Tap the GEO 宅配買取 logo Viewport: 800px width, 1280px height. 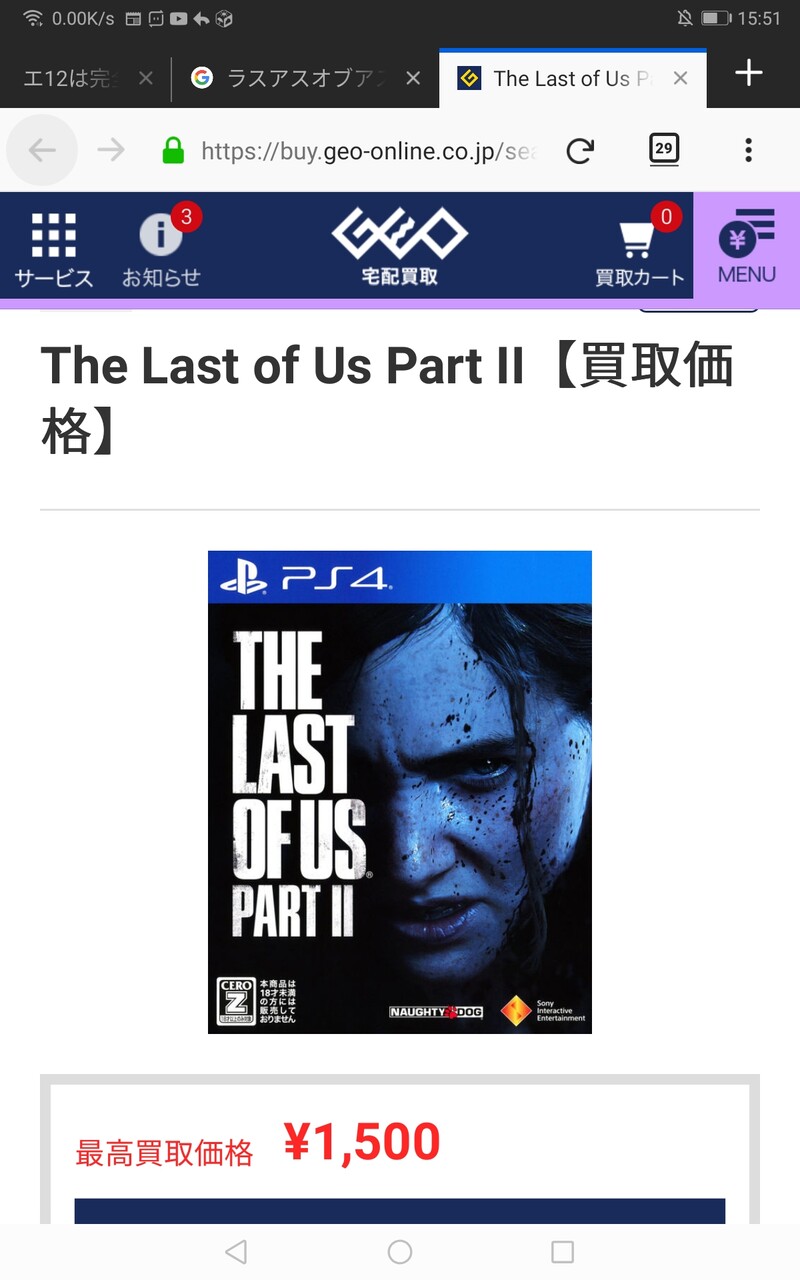pyautogui.click(x=399, y=247)
